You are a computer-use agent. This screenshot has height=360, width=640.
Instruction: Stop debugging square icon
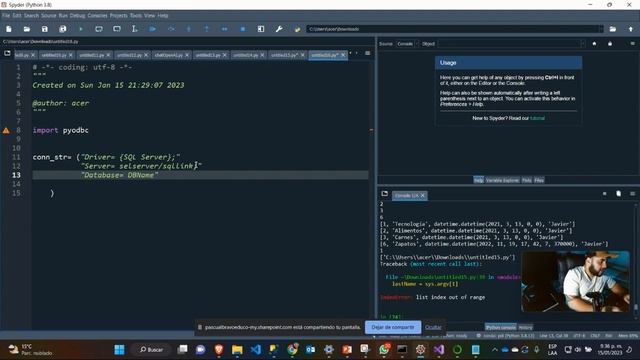pyautogui.click(x=243, y=29)
